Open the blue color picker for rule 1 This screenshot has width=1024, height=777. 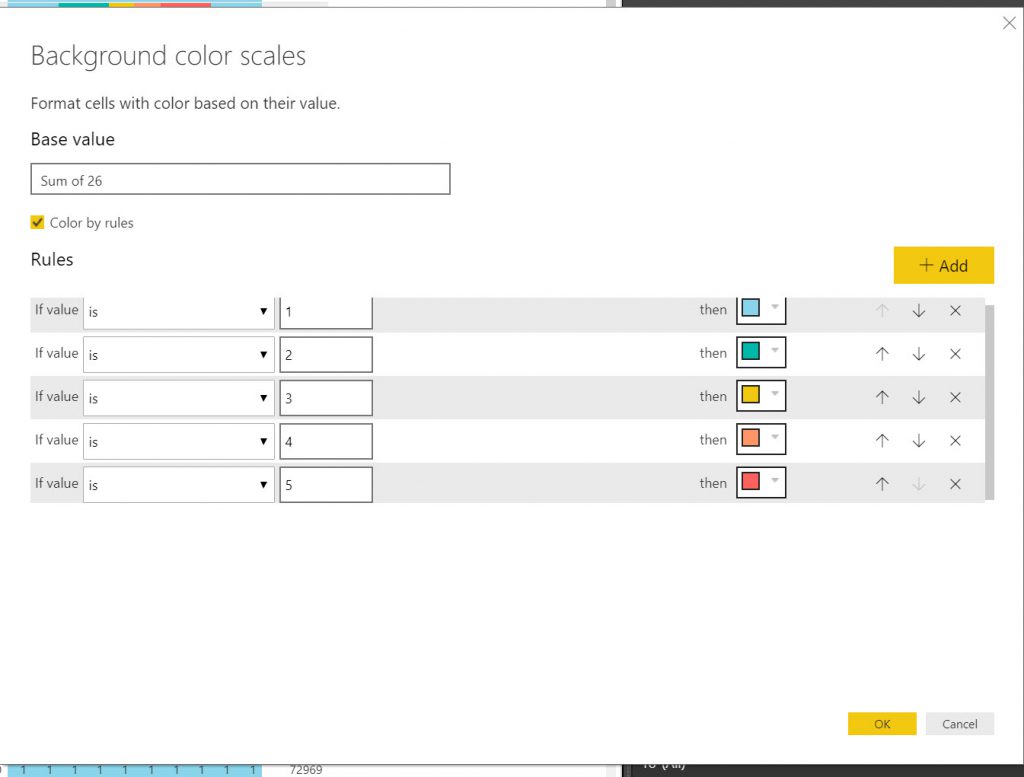(761, 309)
